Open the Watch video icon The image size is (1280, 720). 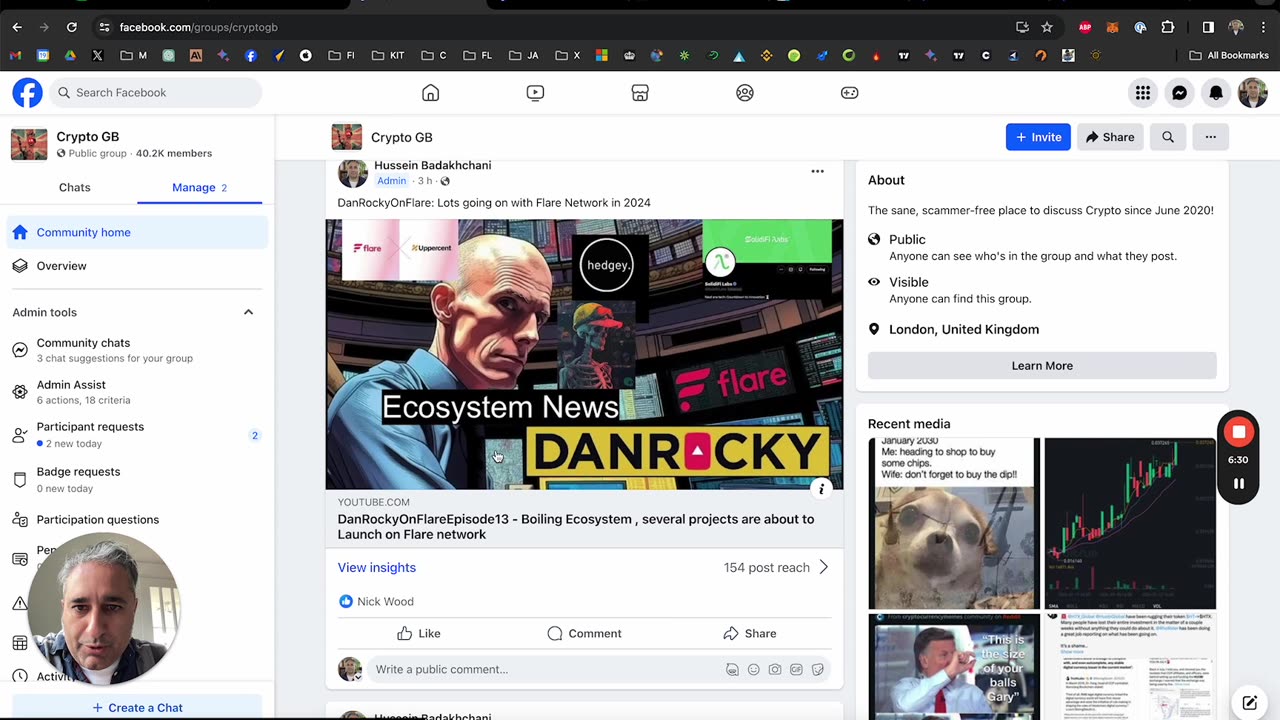pyautogui.click(x=535, y=93)
